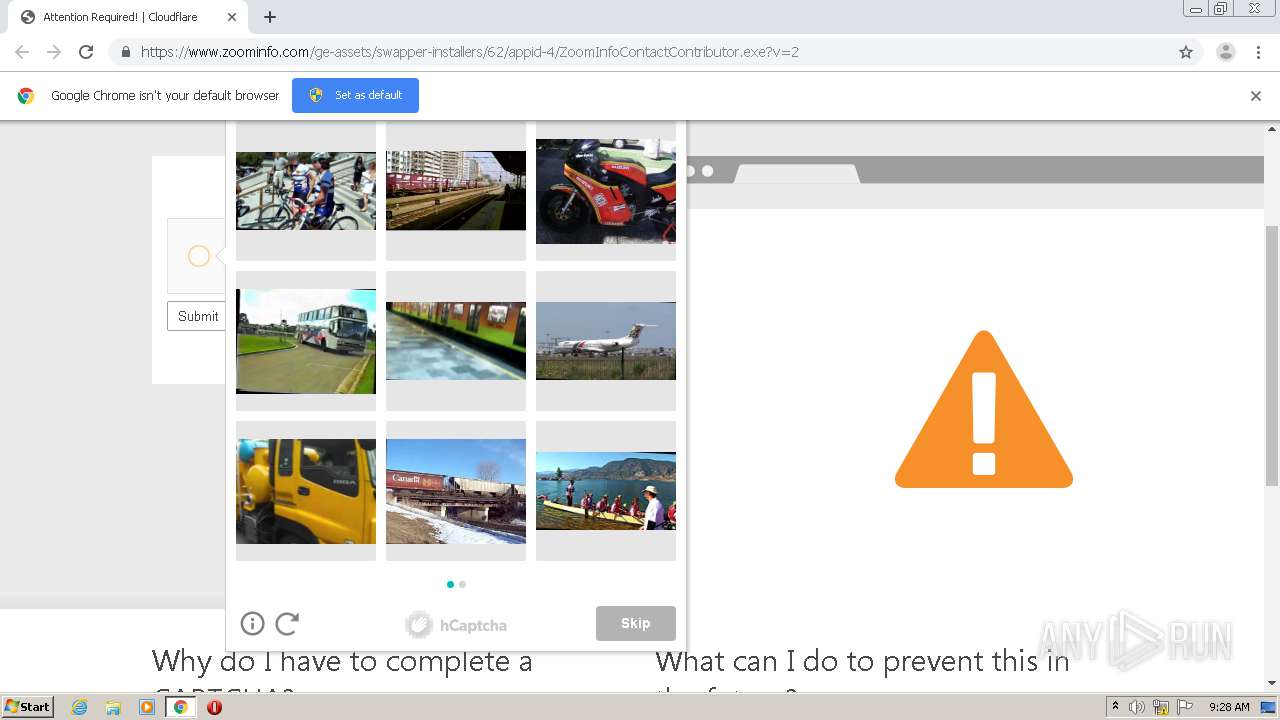This screenshot has width=1280, height=720.
Task: Select the green subway train image
Action: (x=456, y=341)
